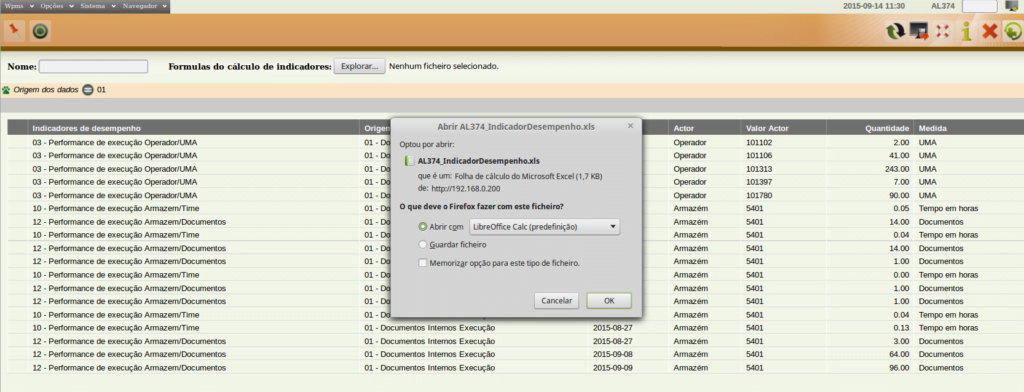Open help via the lifebuoy icon
1024x392 pixels.
pos(942,31)
